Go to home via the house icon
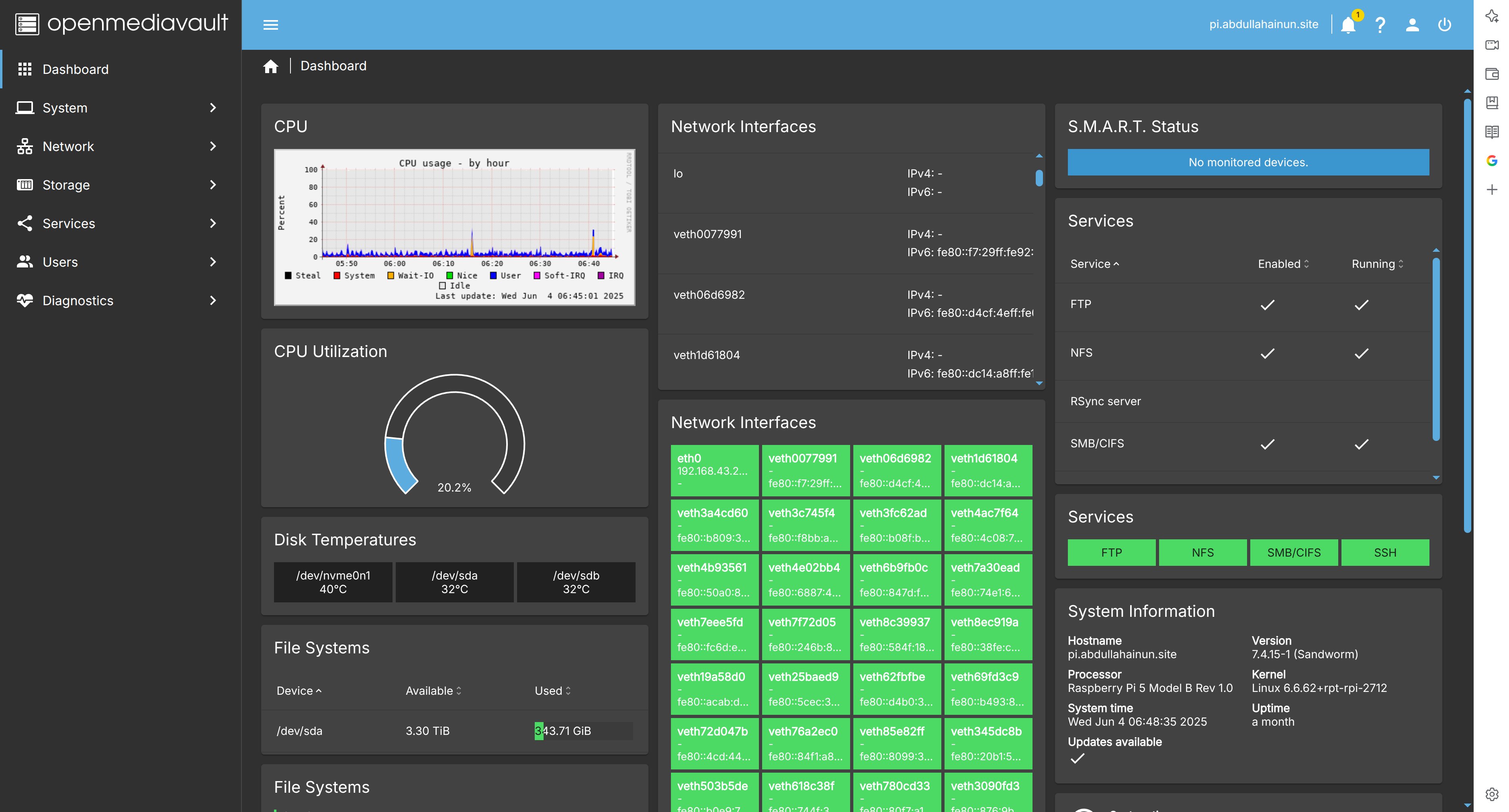Viewport: 1509px width, 812px height. [270, 66]
